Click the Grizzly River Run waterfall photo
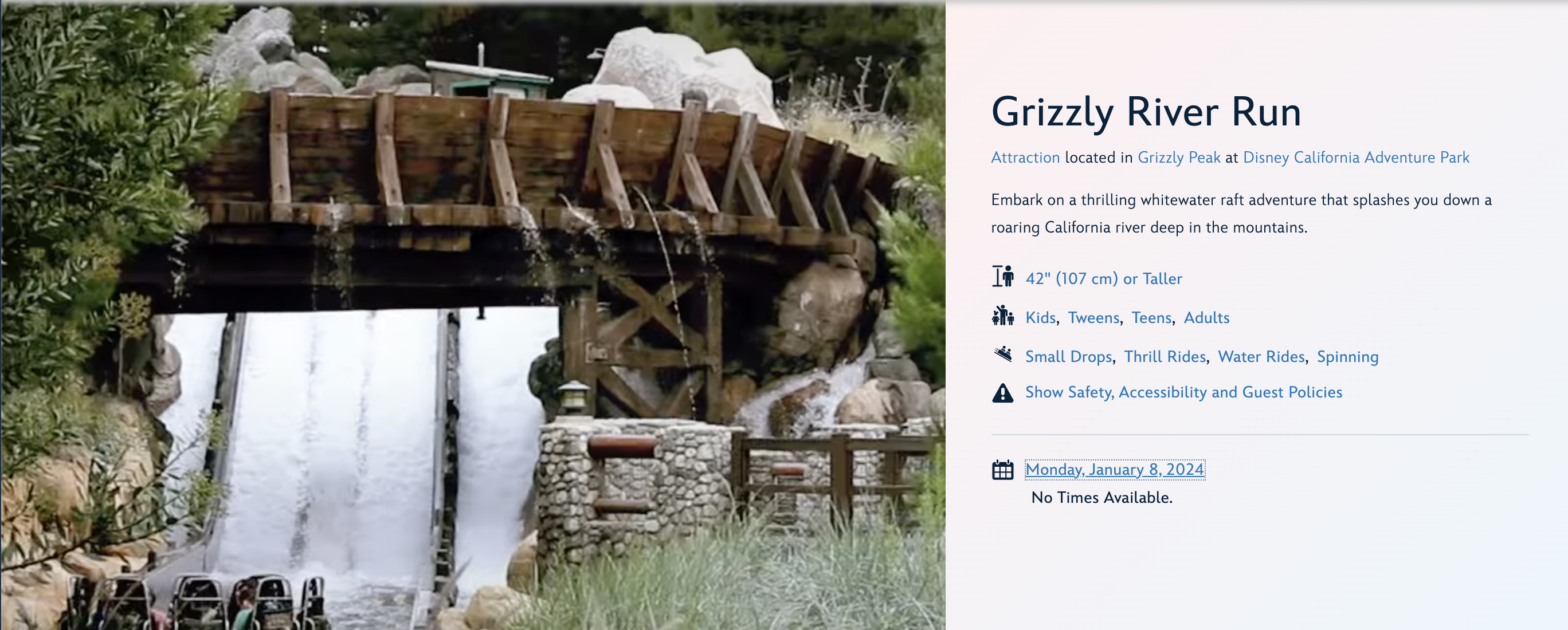Image resolution: width=1568 pixels, height=630 pixels. [472, 316]
